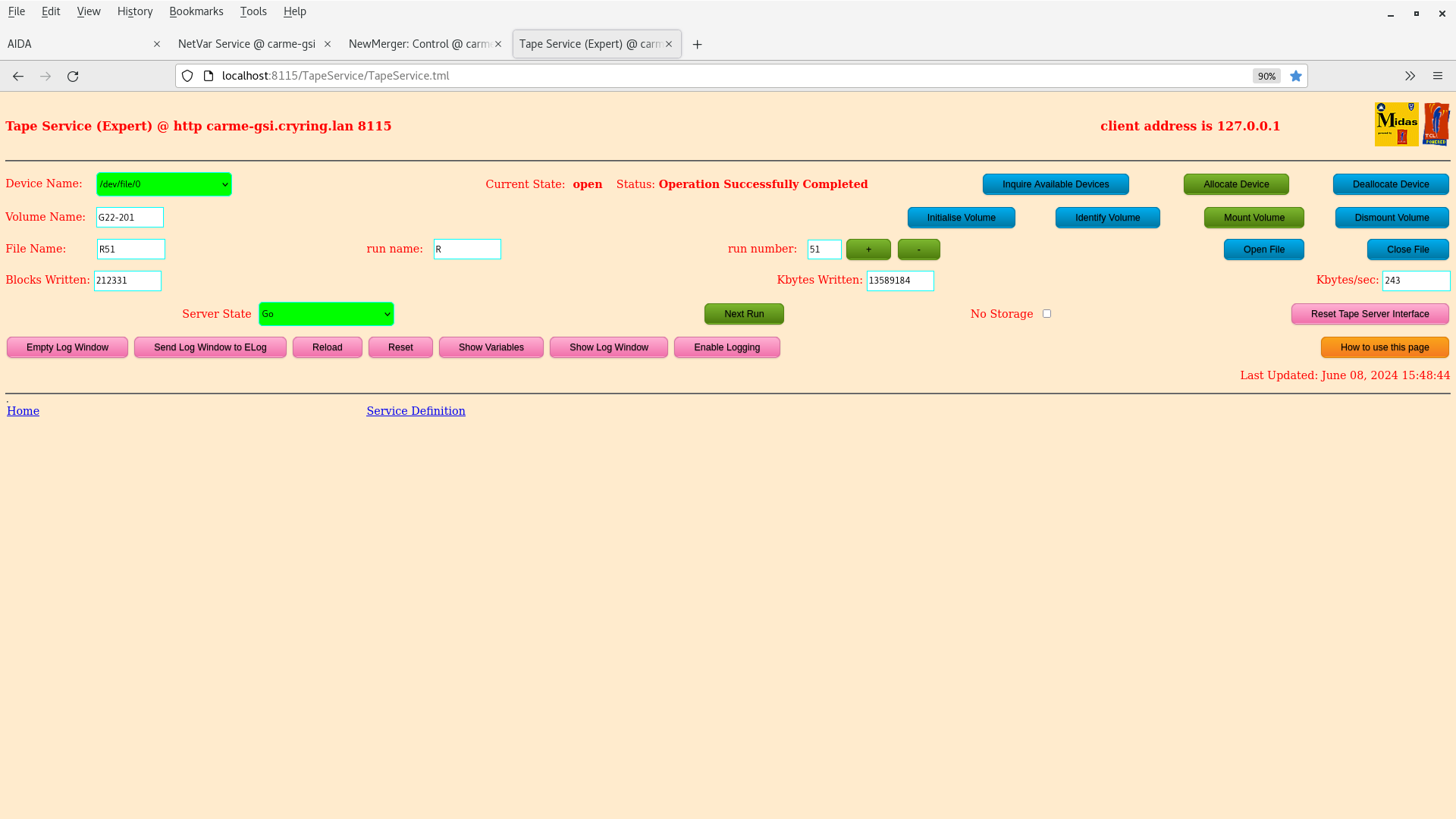Select the /dev/file/0 device dropdown

(x=163, y=183)
